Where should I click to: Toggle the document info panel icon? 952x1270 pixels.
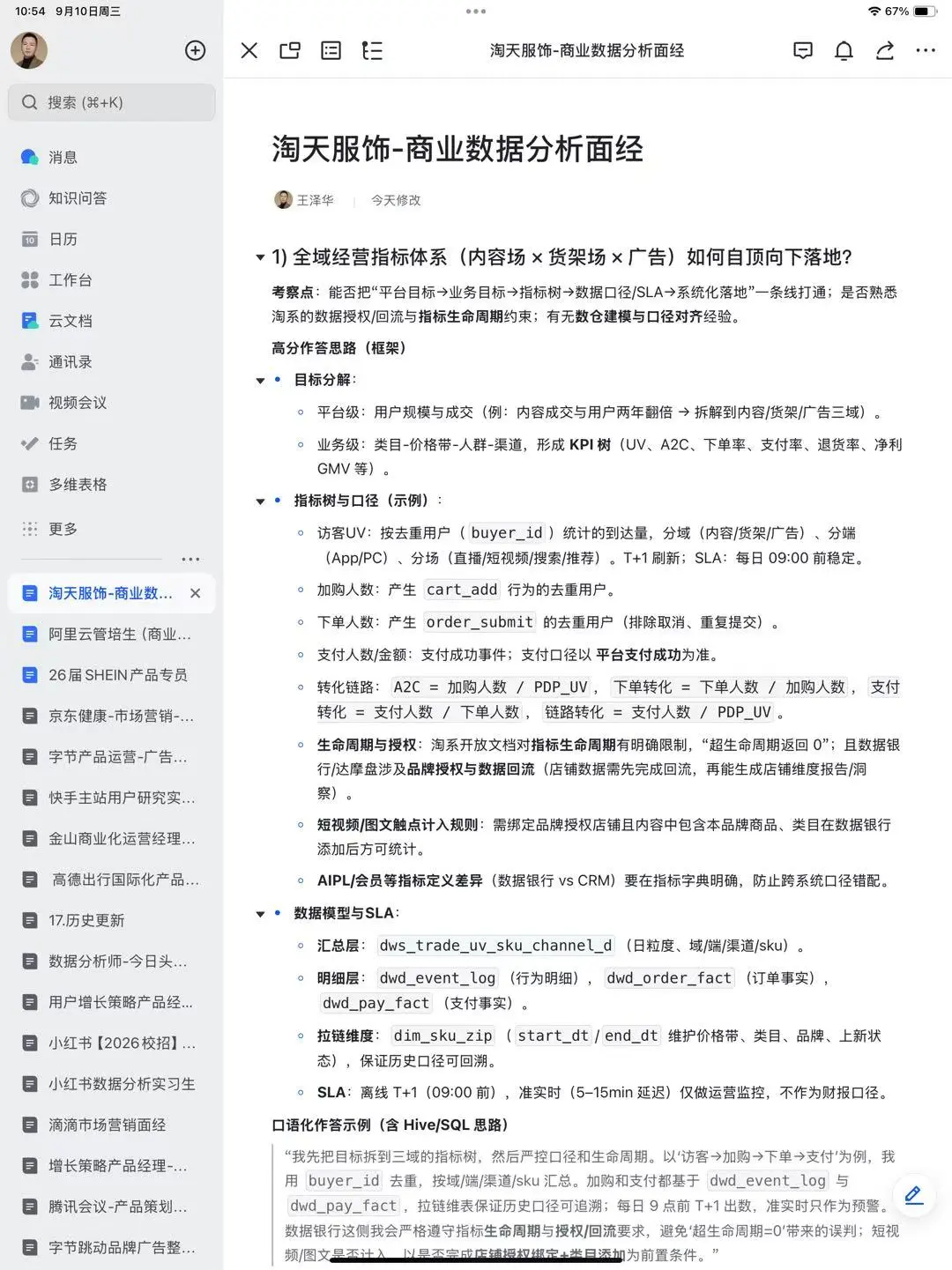(331, 50)
